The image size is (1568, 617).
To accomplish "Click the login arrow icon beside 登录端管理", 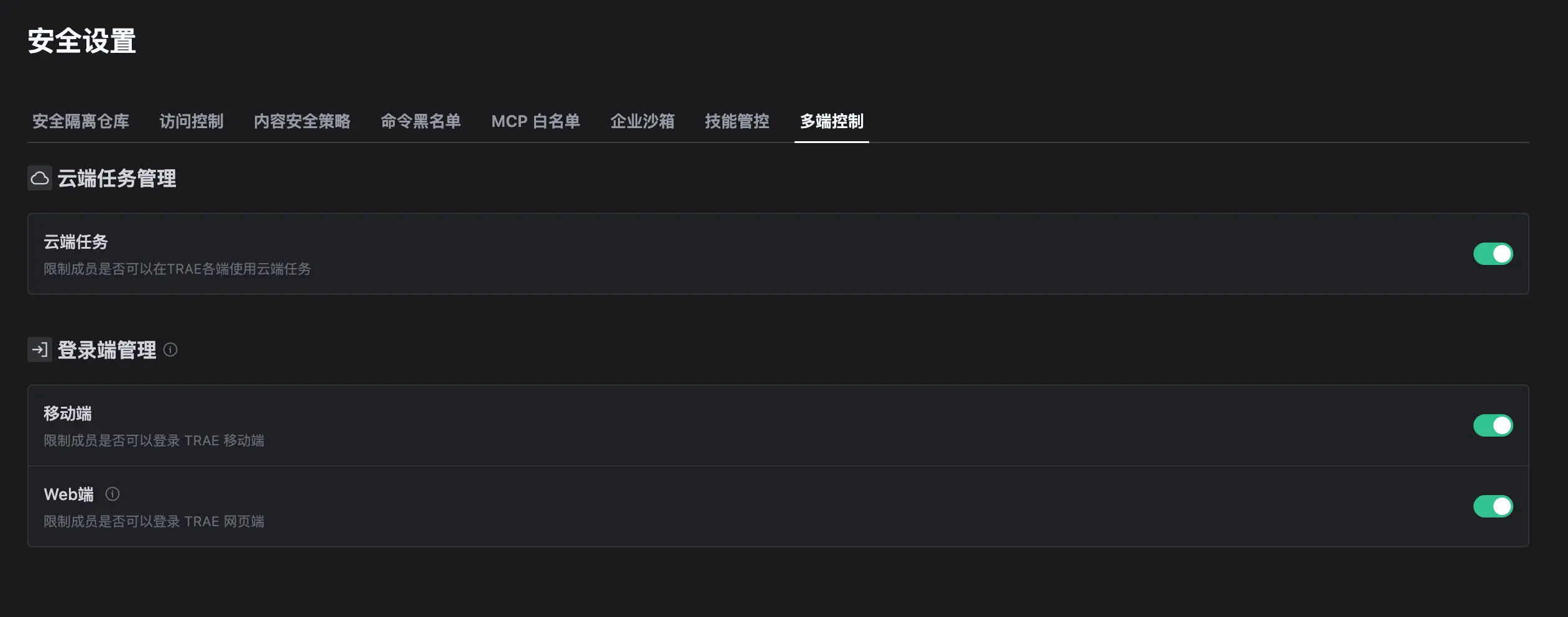I will pyautogui.click(x=40, y=350).
